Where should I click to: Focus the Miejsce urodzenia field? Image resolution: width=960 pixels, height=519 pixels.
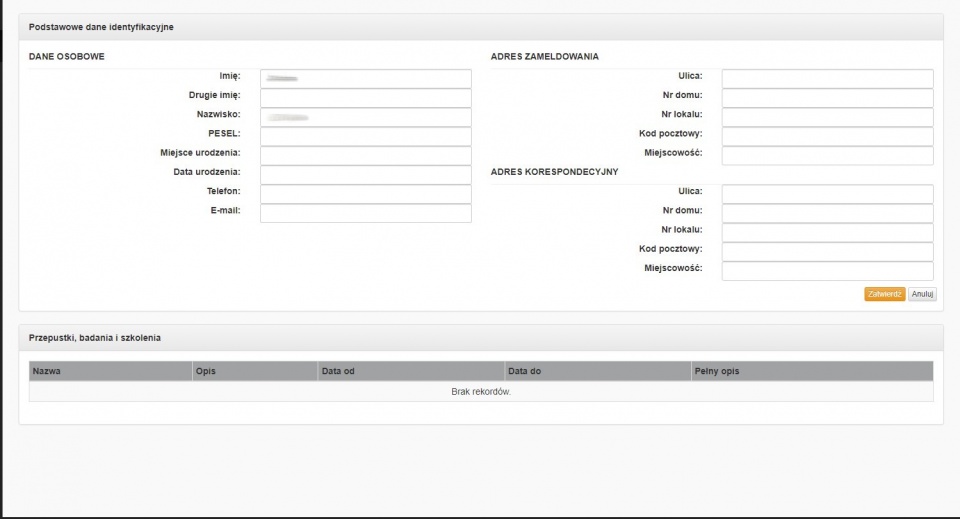366,155
